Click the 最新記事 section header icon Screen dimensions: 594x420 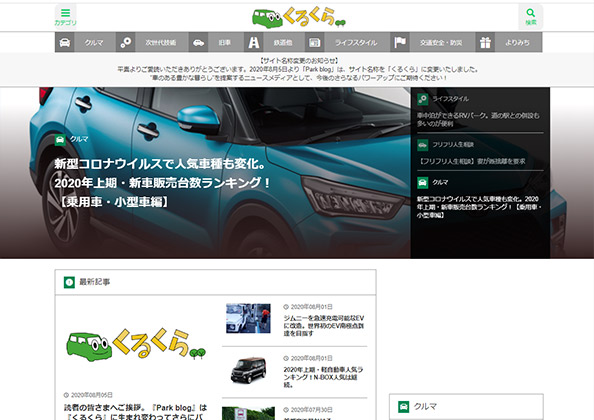(x=69, y=282)
